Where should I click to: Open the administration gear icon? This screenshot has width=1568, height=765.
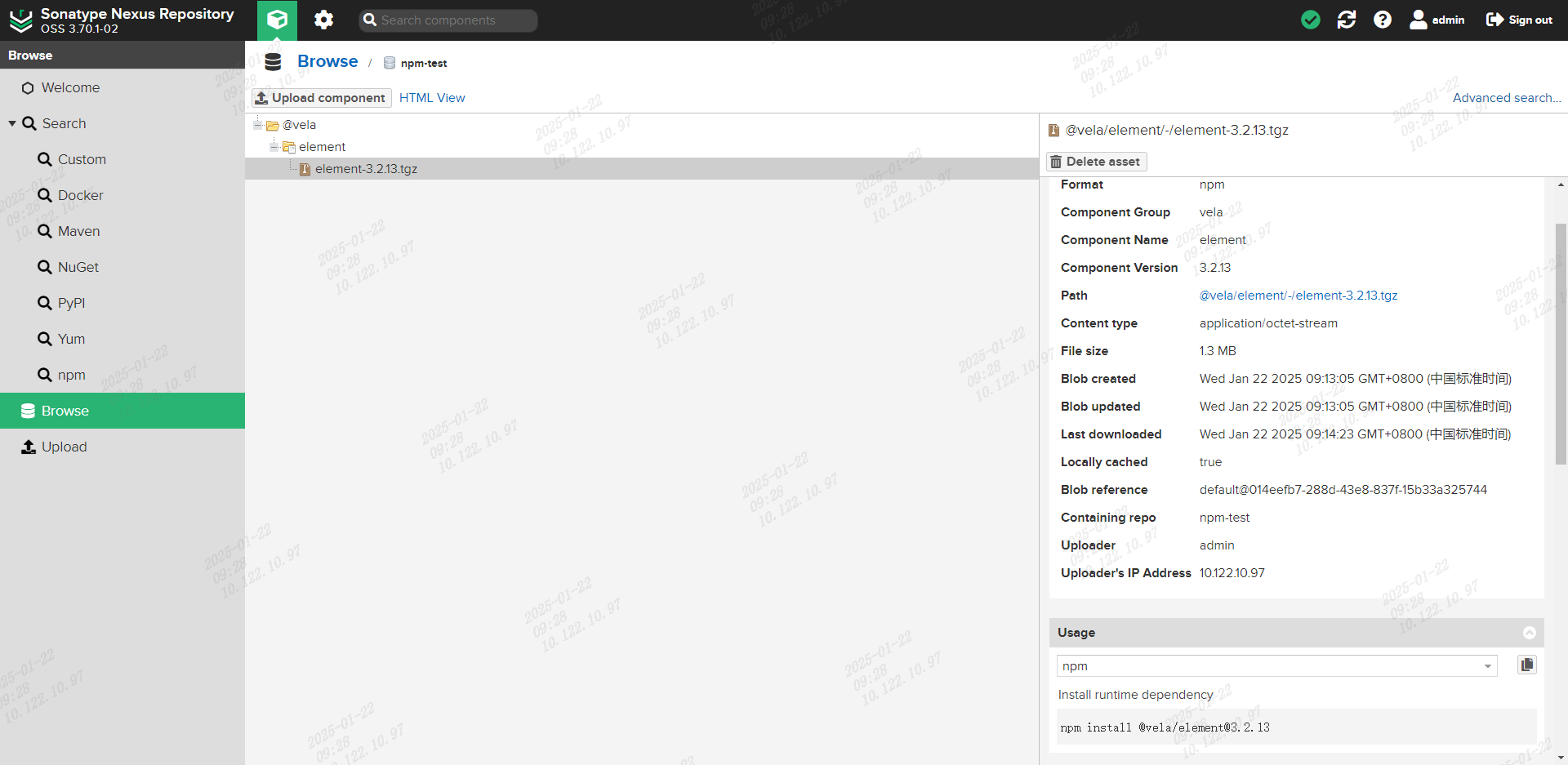point(323,20)
